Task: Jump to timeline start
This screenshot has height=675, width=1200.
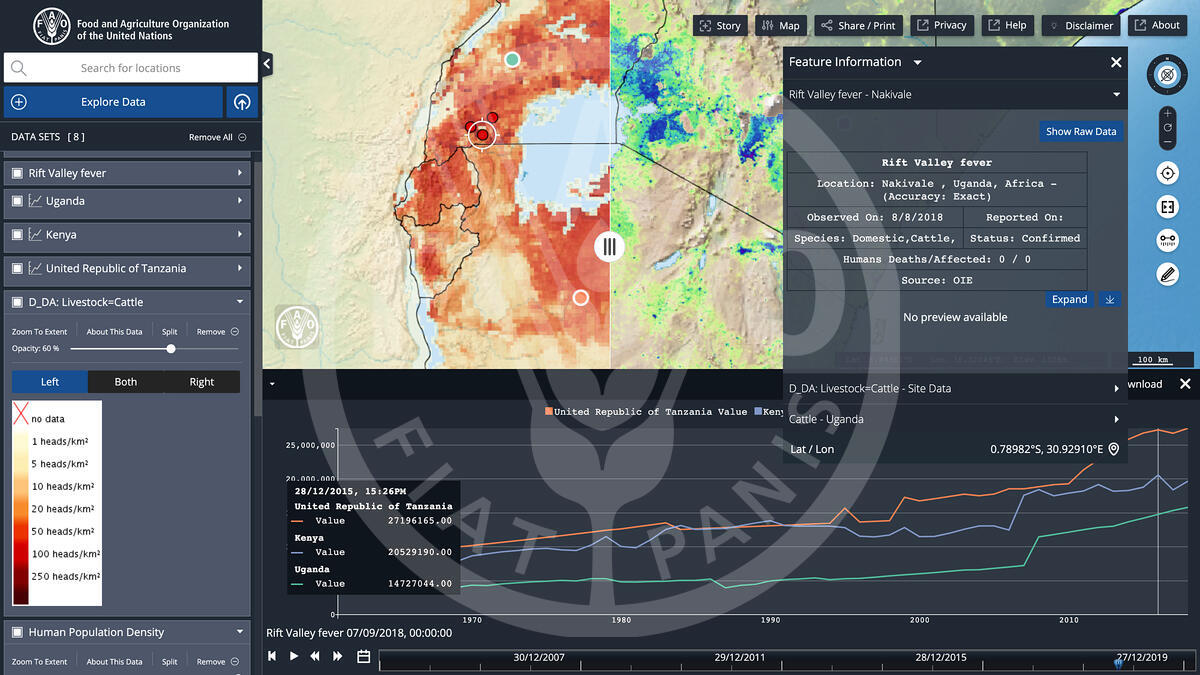Action: (x=271, y=656)
